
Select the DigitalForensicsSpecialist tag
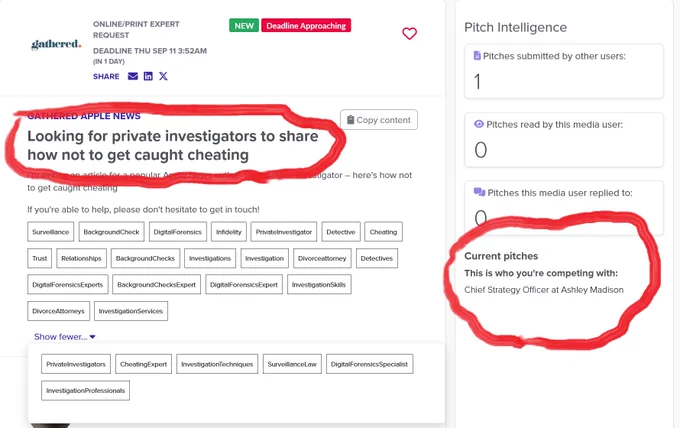(369, 364)
